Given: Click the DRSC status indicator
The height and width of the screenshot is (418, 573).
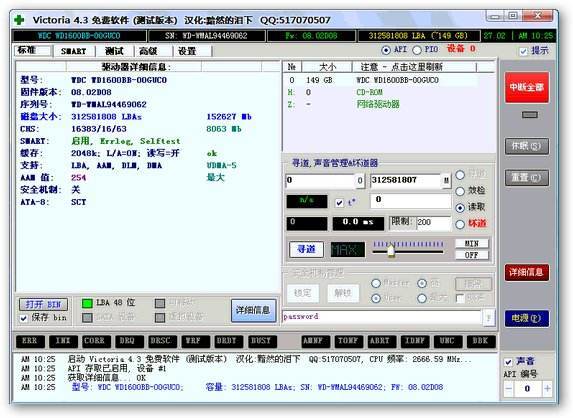Looking at the screenshot, I should pyautogui.click(x=163, y=341).
